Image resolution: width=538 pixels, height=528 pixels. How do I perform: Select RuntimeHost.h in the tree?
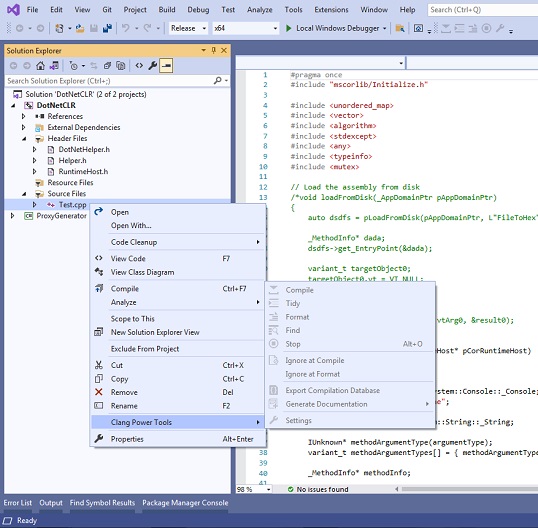pos(83,172)
